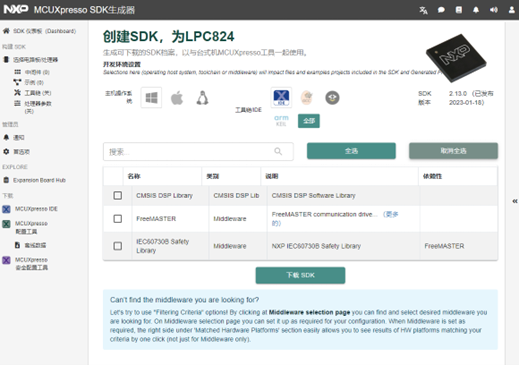Open MCUXpresso IDE download entry
This screenshot has height=365, width=519.
click(x=36, y=209)
